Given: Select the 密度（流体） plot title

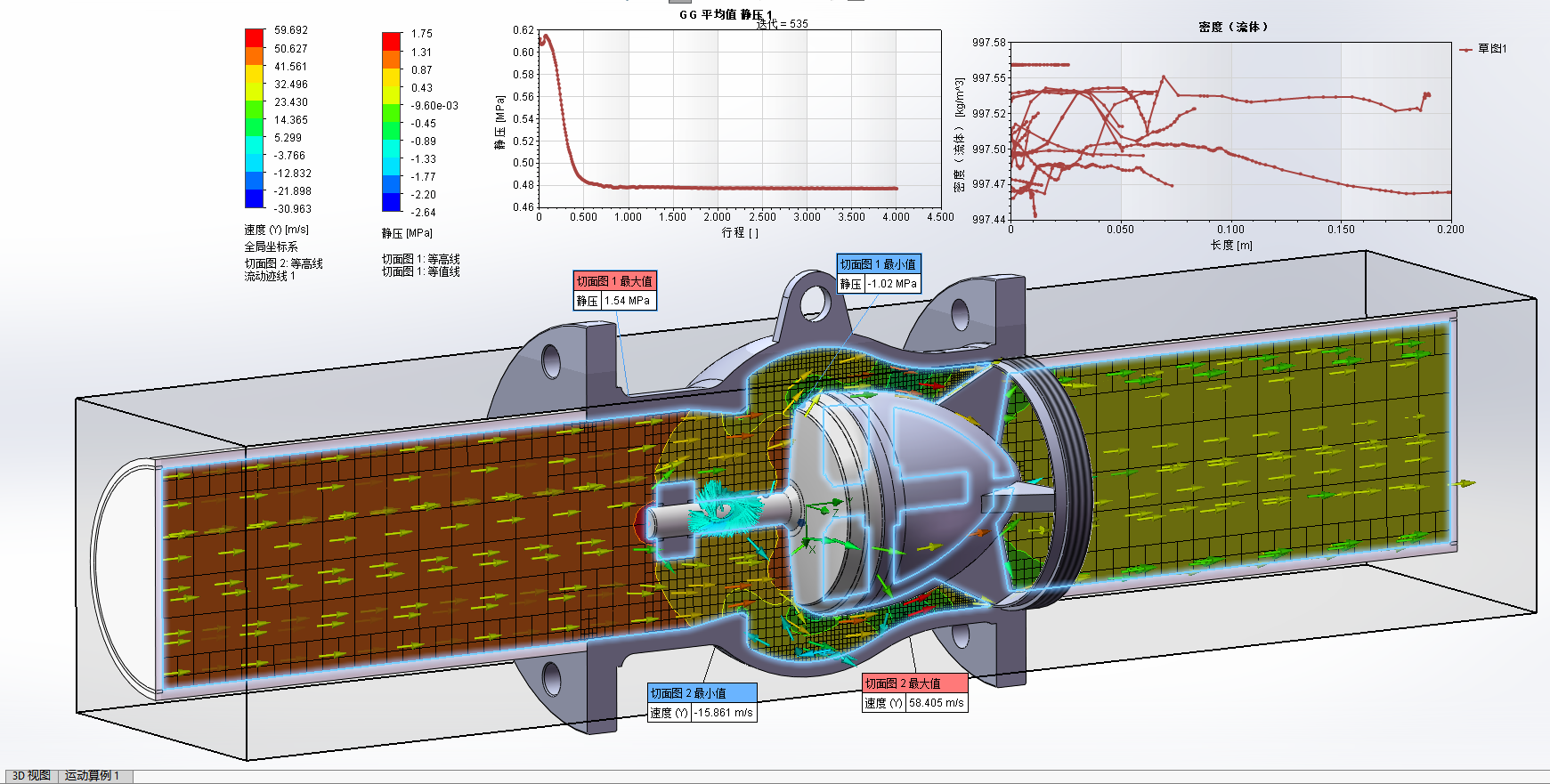Looking at the screenshot, I should pos(1232,27).
